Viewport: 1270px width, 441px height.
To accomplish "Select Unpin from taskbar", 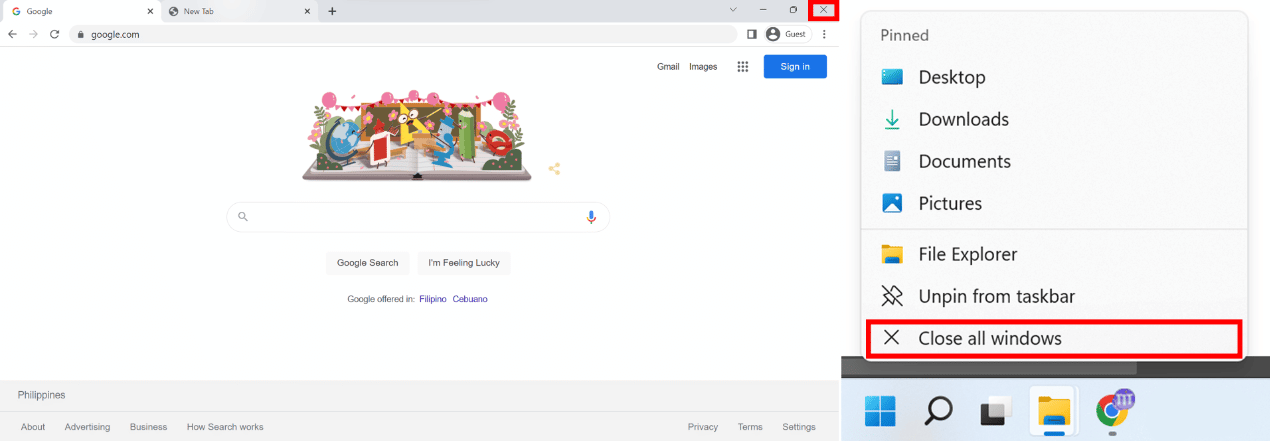I will 1054,296.
